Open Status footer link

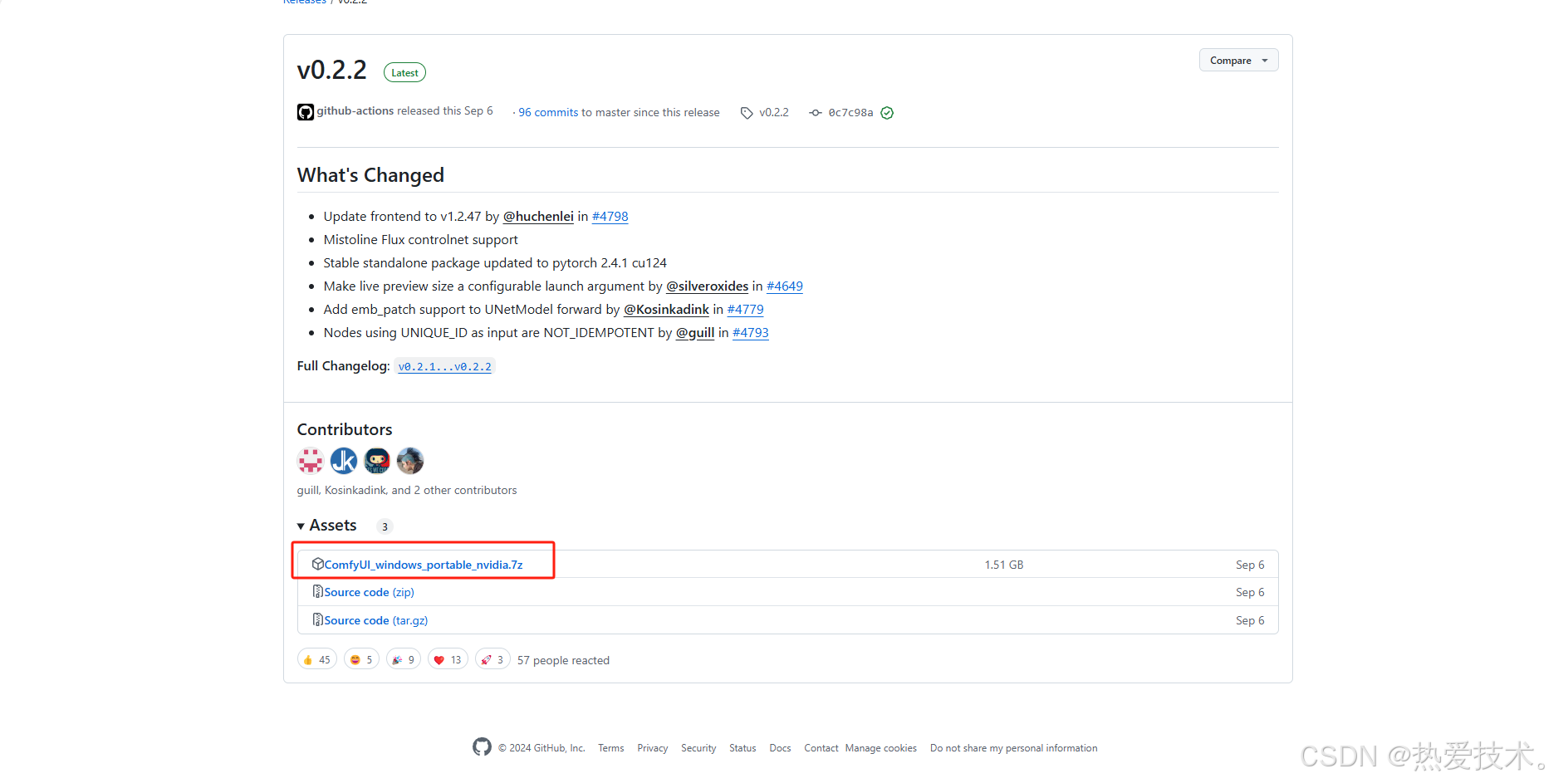click(x=742, y=749)
